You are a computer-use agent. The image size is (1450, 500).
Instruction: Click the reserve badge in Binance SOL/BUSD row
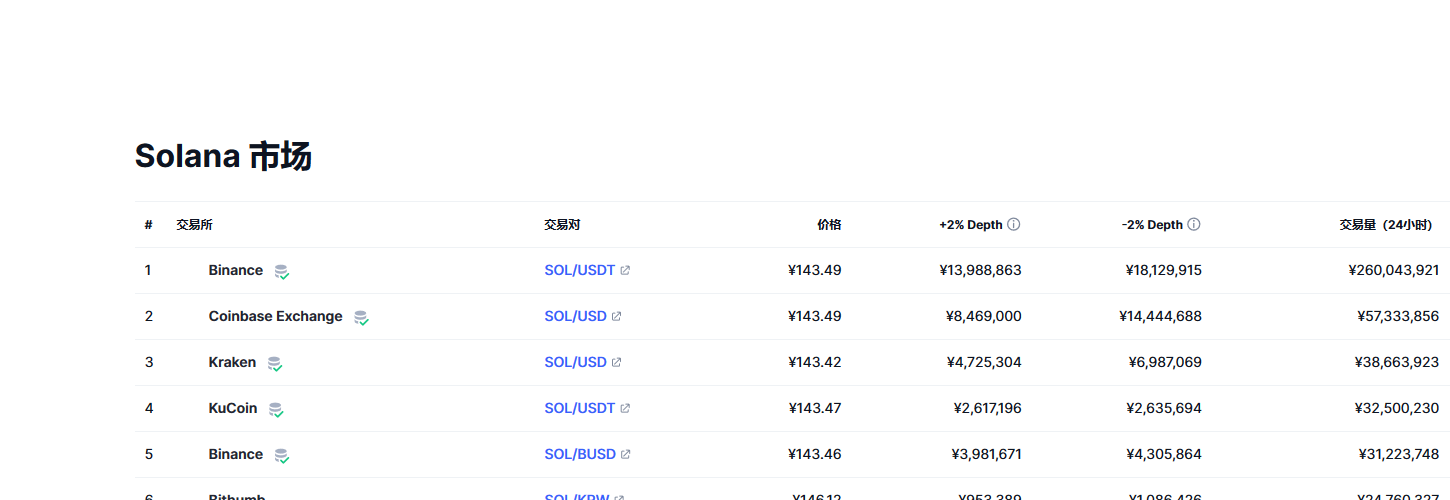pyautogui.click(x=282, y=455)
